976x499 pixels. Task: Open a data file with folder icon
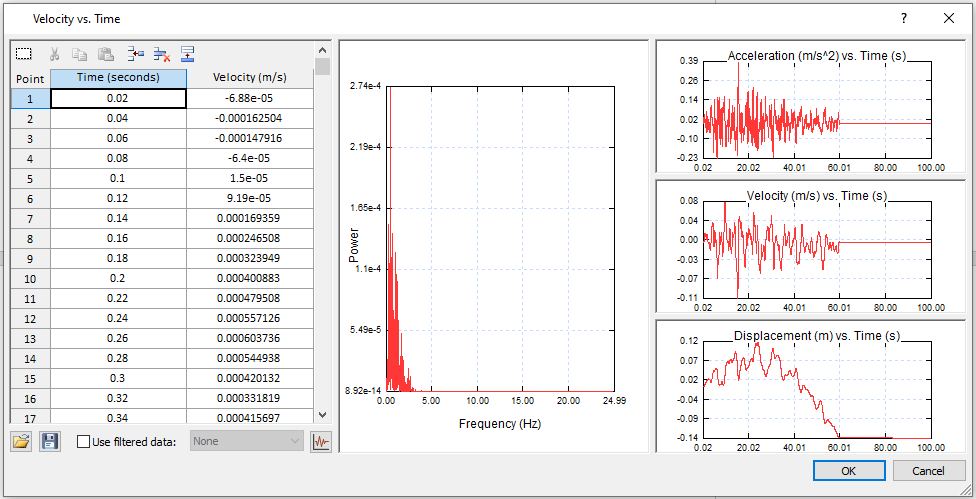22,441
